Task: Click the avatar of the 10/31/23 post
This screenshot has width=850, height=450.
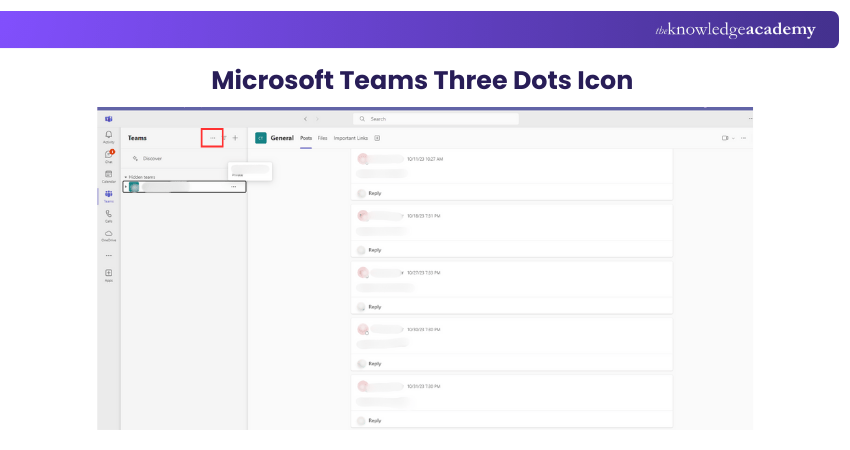Action: (363, 386)
